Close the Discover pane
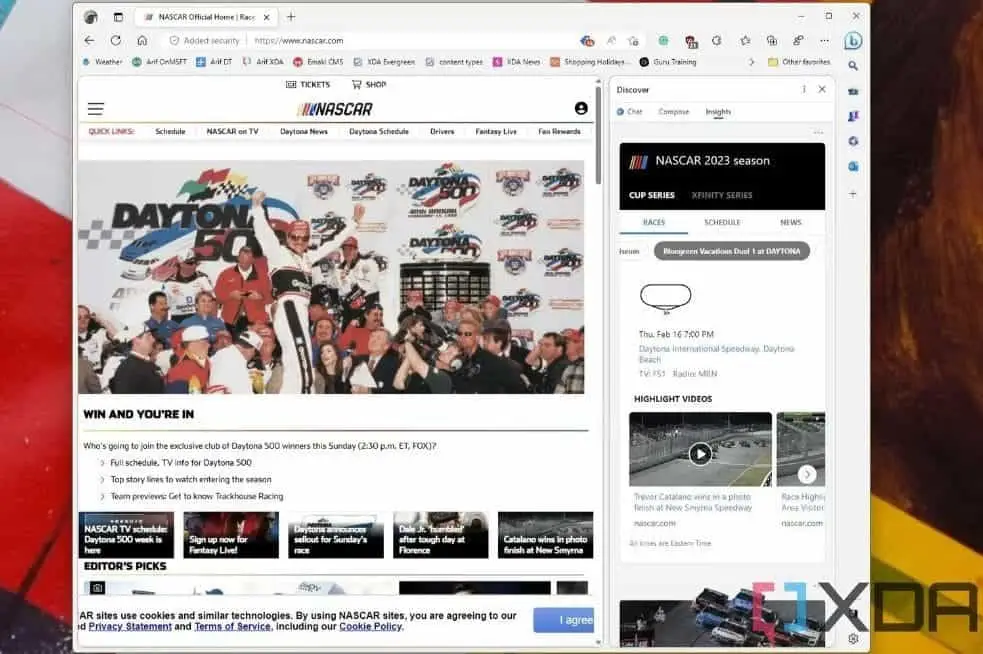Screen dimensions: 983x654 point(822,90)
